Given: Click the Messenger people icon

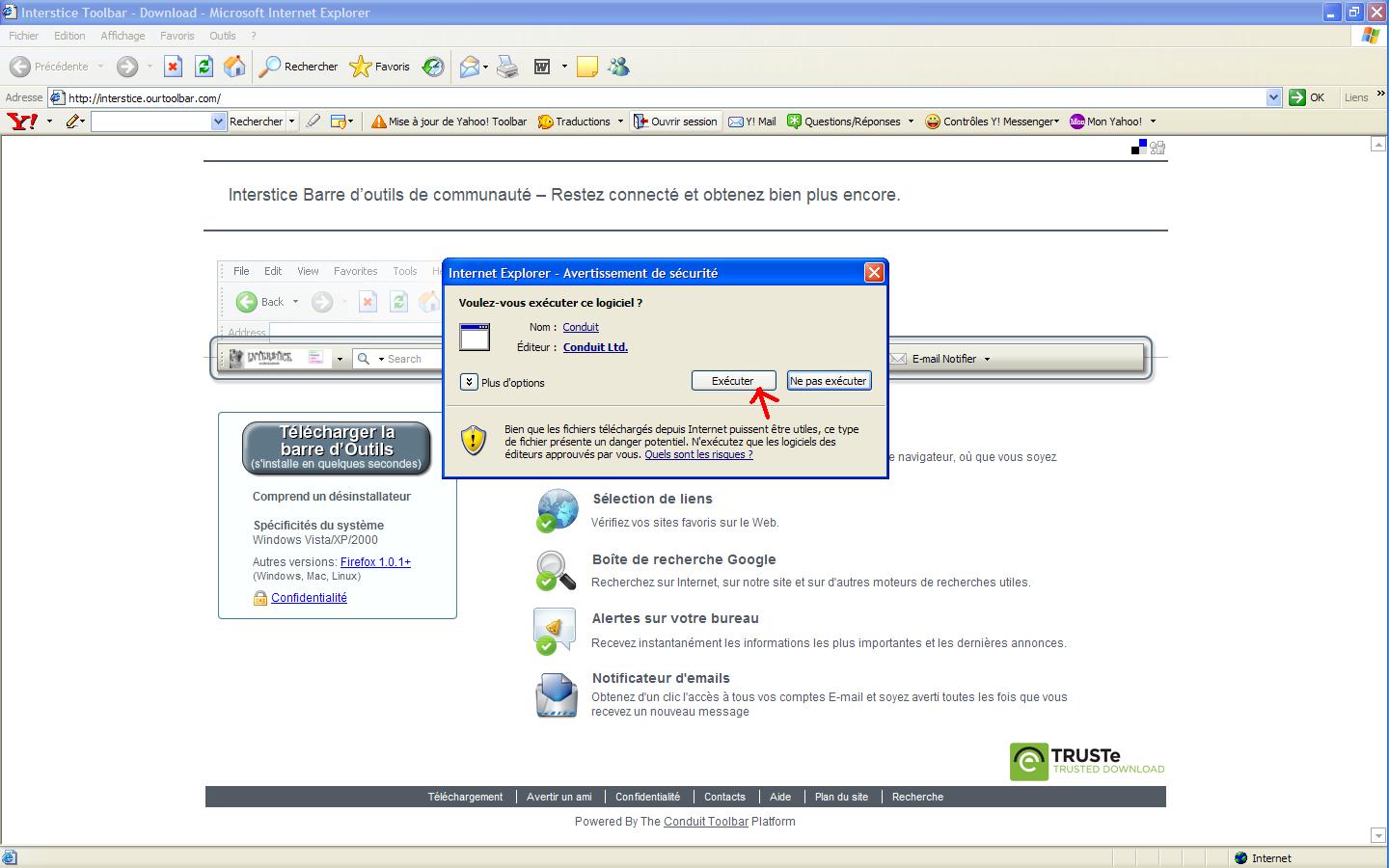Looking at the screenshot, I should click(618, 67).
